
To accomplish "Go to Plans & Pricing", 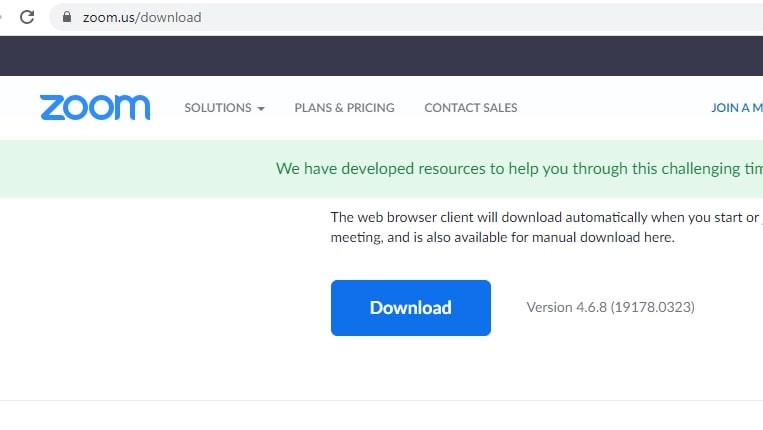I will (x=344, y=108).
